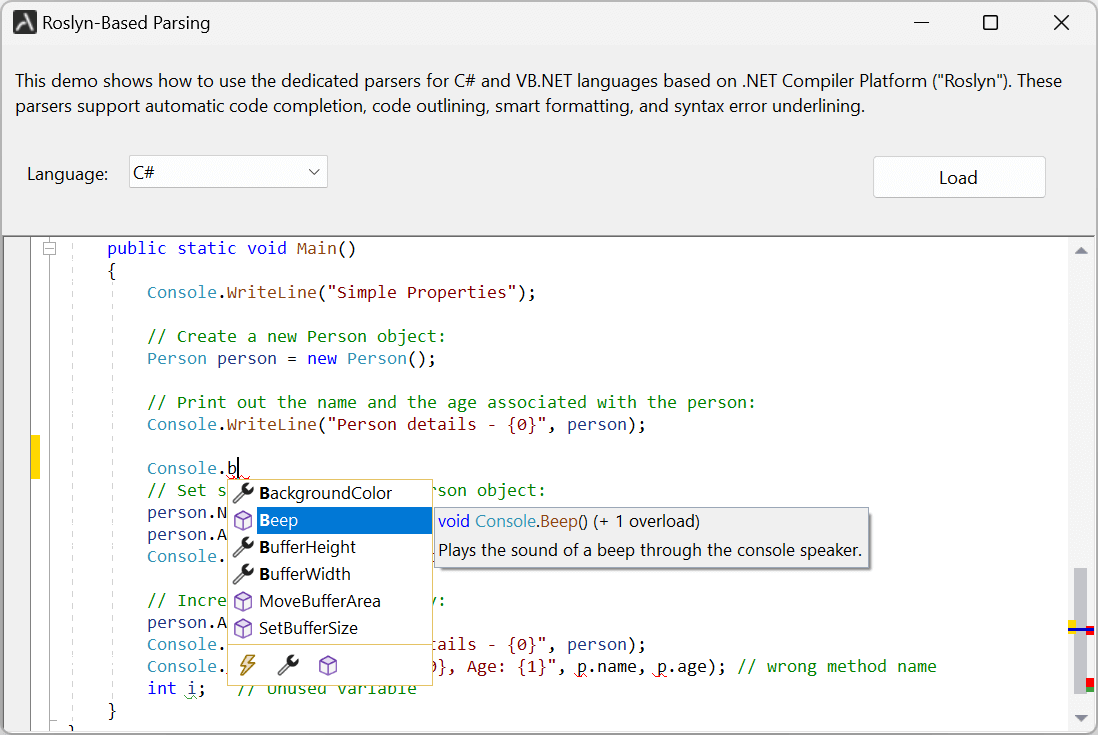Click the wrench icon beside BufferWidth
Viewport: 1098px width, 735px height.
coord(243,574)
